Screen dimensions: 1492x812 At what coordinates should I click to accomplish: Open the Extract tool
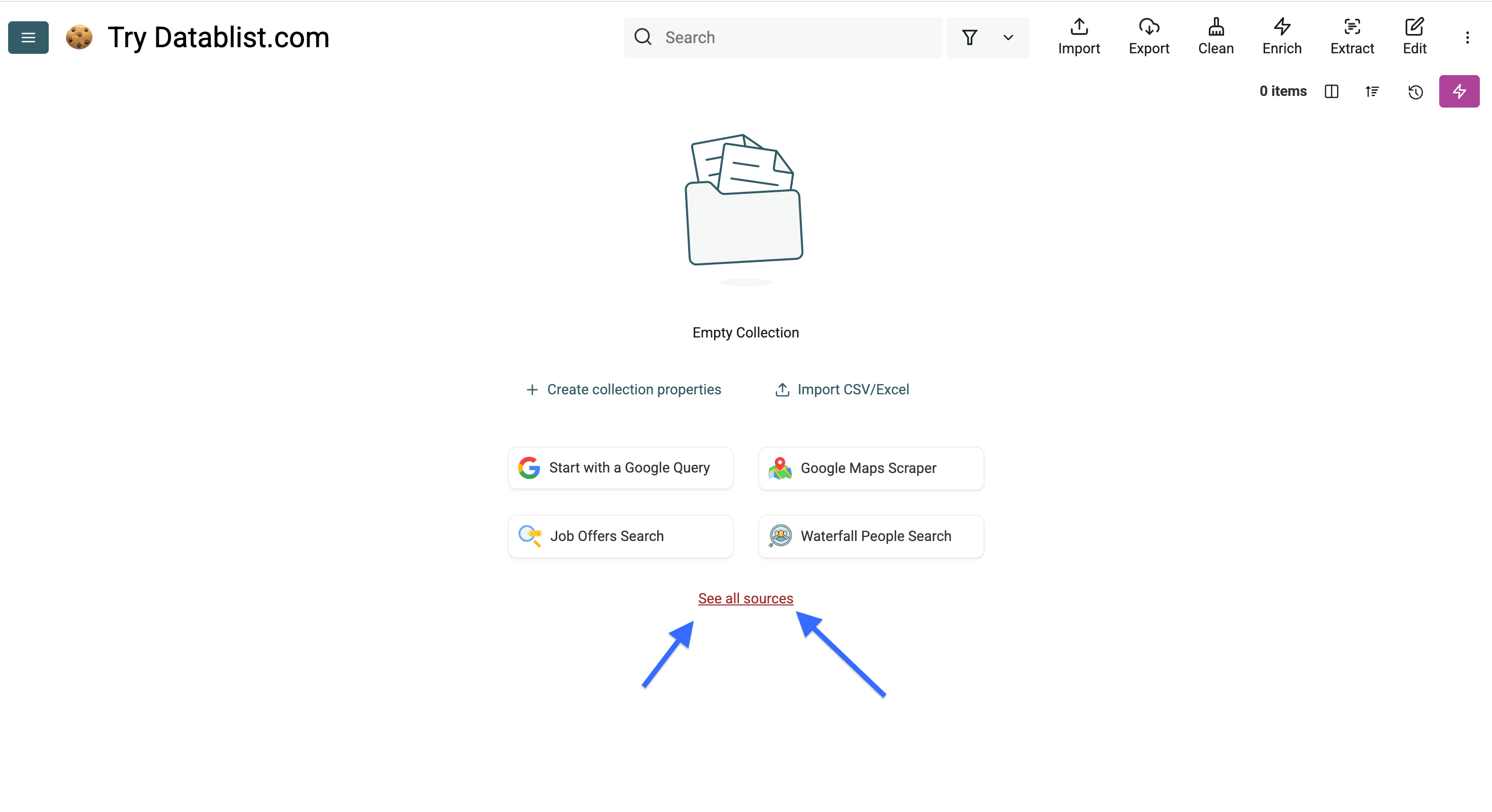tap(1351, 37)
